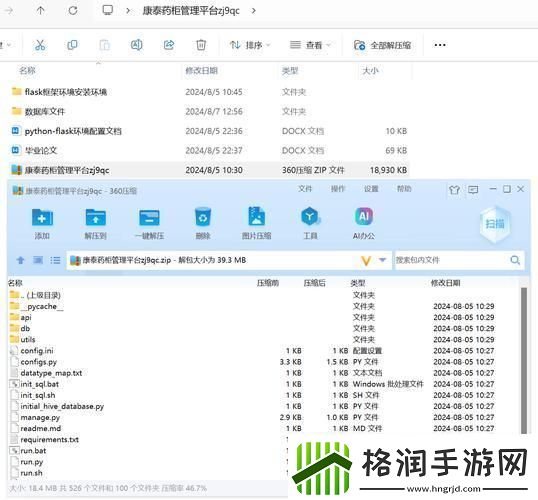Click the 图片压缩 image compress icon

click(x=257, y=223)
